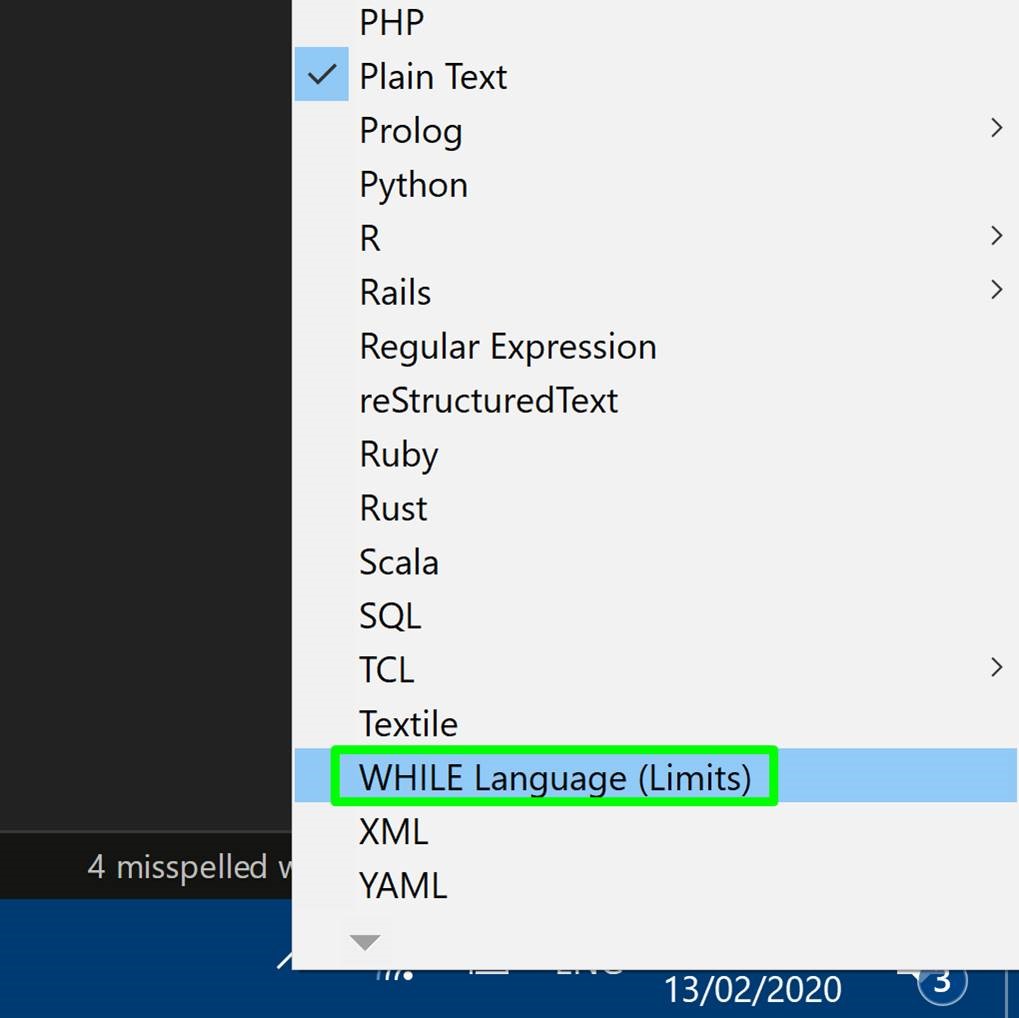Open the Rails syntax submenu
This screenshot has width=1019, height=1018.
[655, 291]
